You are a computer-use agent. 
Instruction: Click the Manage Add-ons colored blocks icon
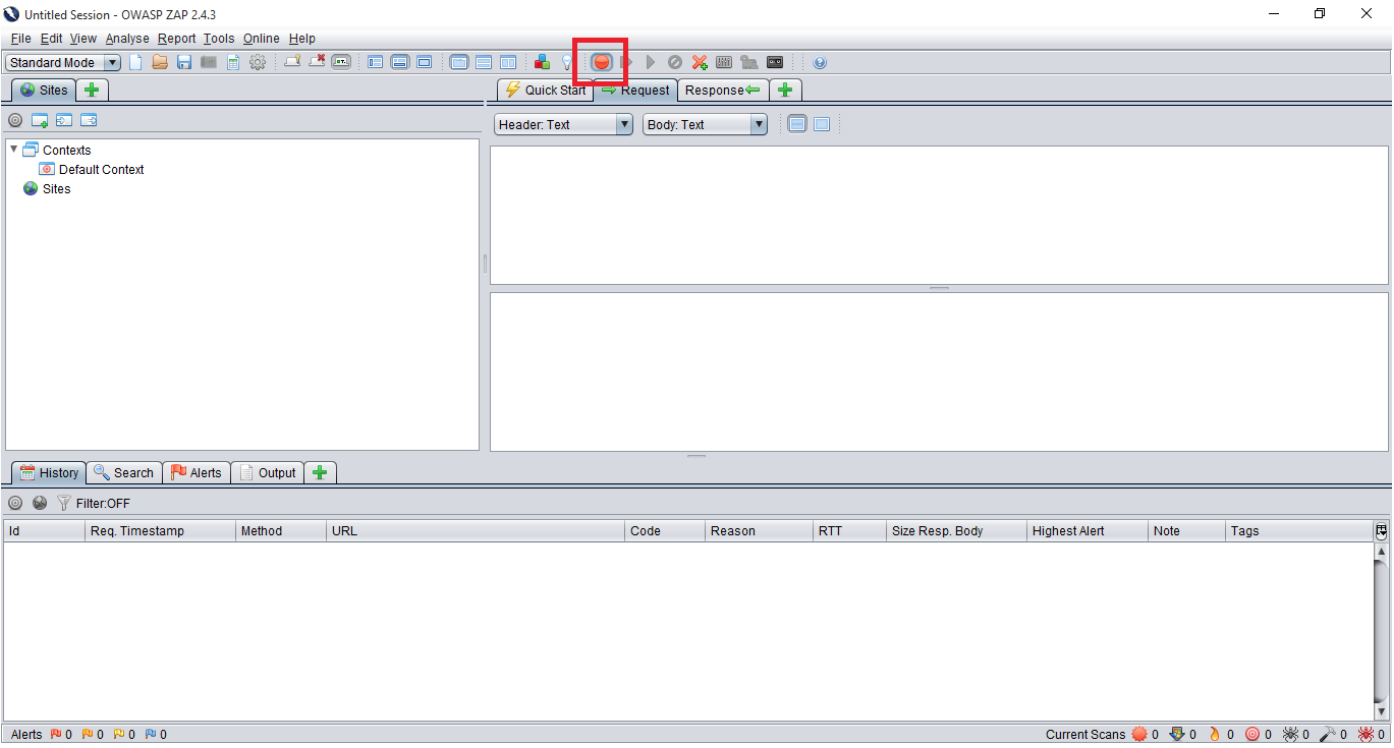542,62
